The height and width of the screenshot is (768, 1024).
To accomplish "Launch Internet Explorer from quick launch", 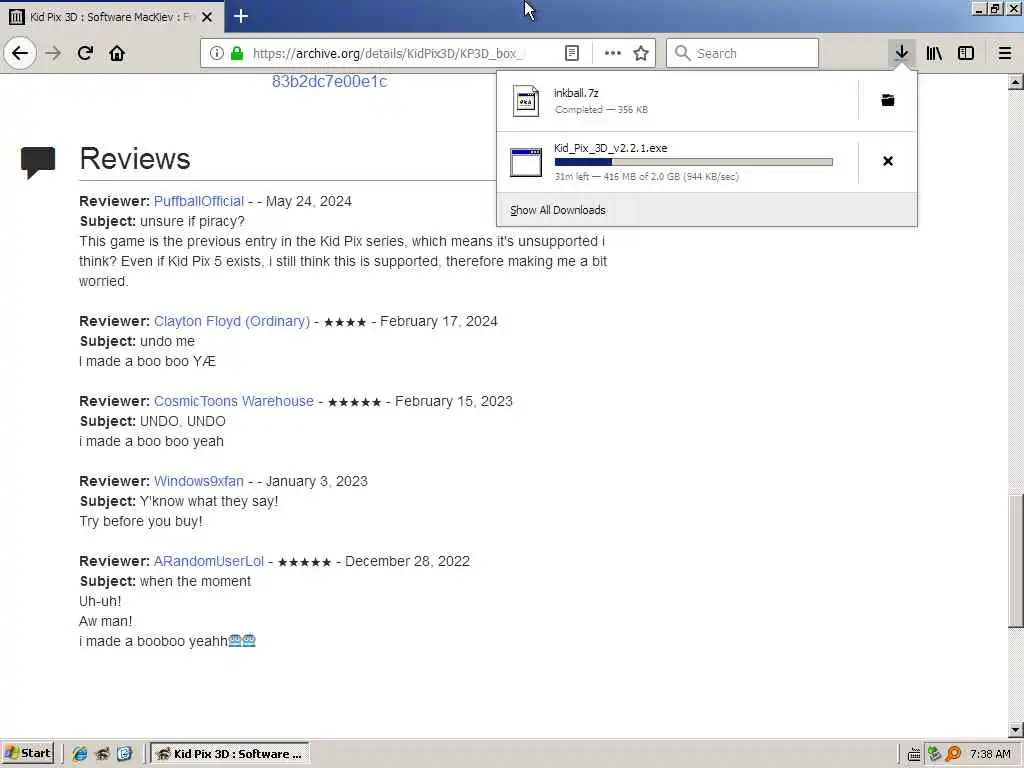I will 80,754.
